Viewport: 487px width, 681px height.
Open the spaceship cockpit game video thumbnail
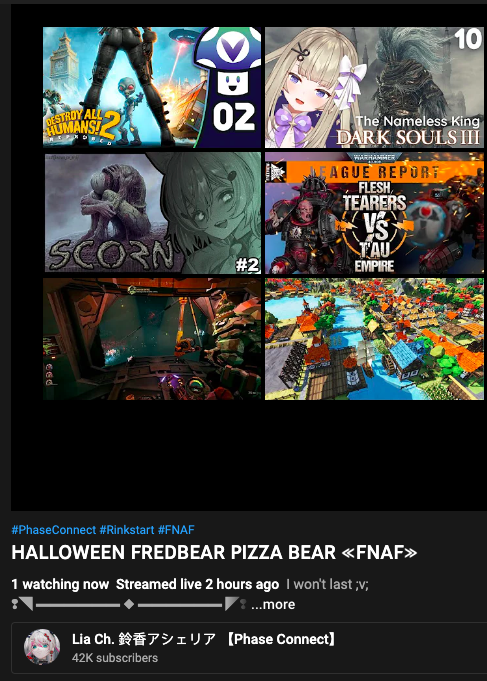coord(152,339)
